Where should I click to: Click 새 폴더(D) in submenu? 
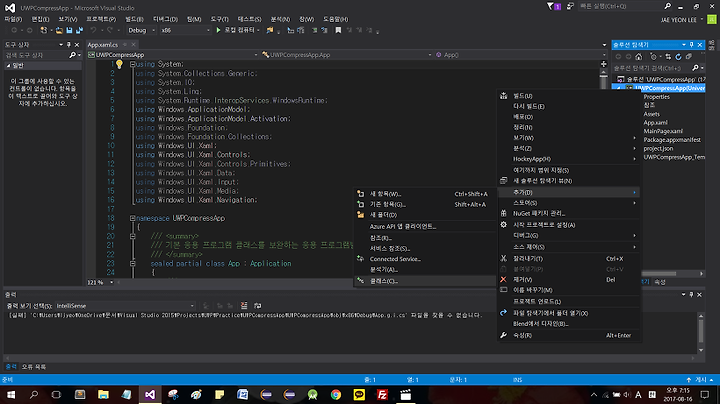point(425,215)
